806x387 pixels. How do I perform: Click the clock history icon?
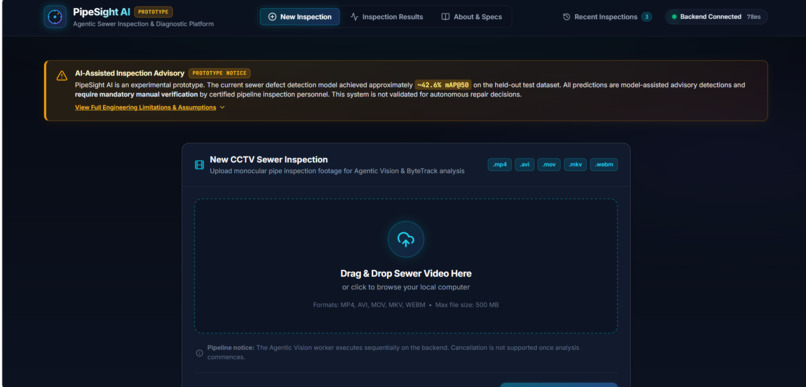566,17
